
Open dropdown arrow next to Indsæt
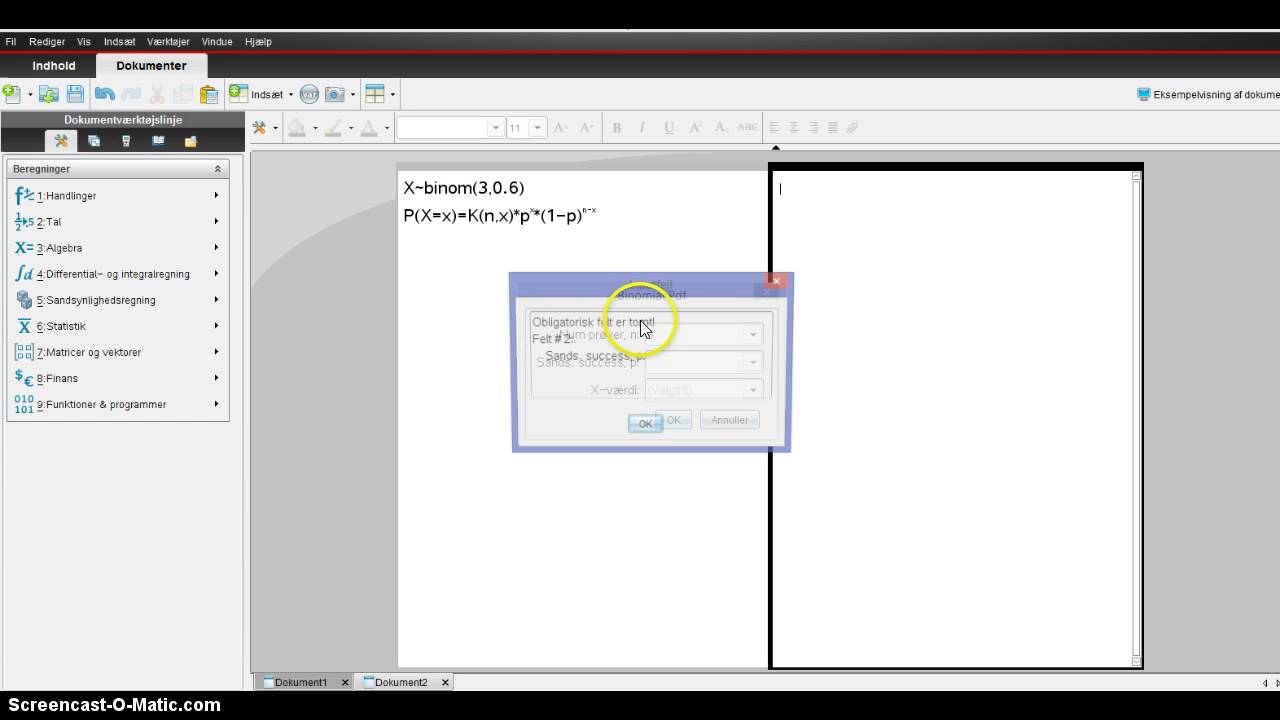click(291, 95)
